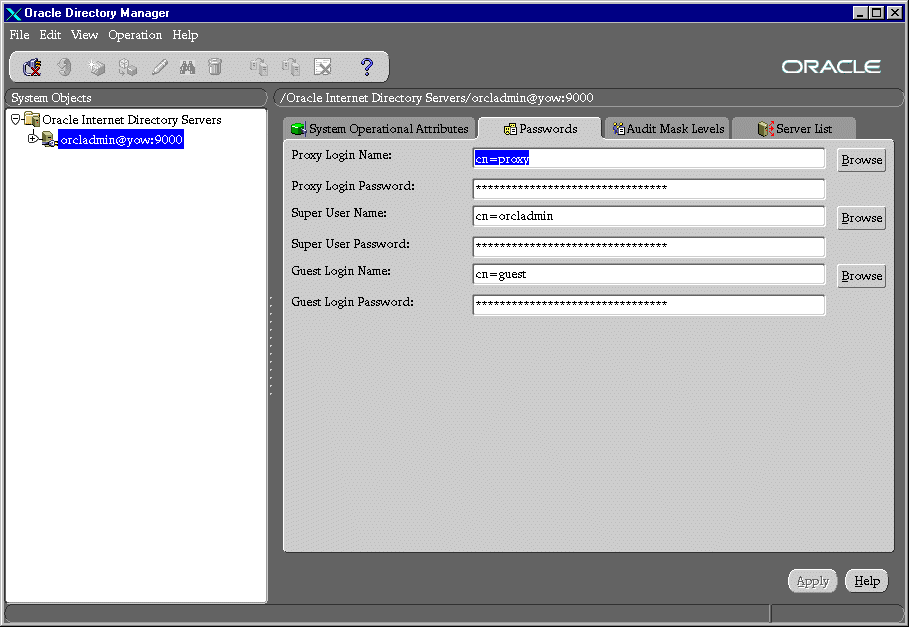909x627 pixels.
Task: Expand the orcladmin@yow:9000 tree node
Action: tap(33, 139)
